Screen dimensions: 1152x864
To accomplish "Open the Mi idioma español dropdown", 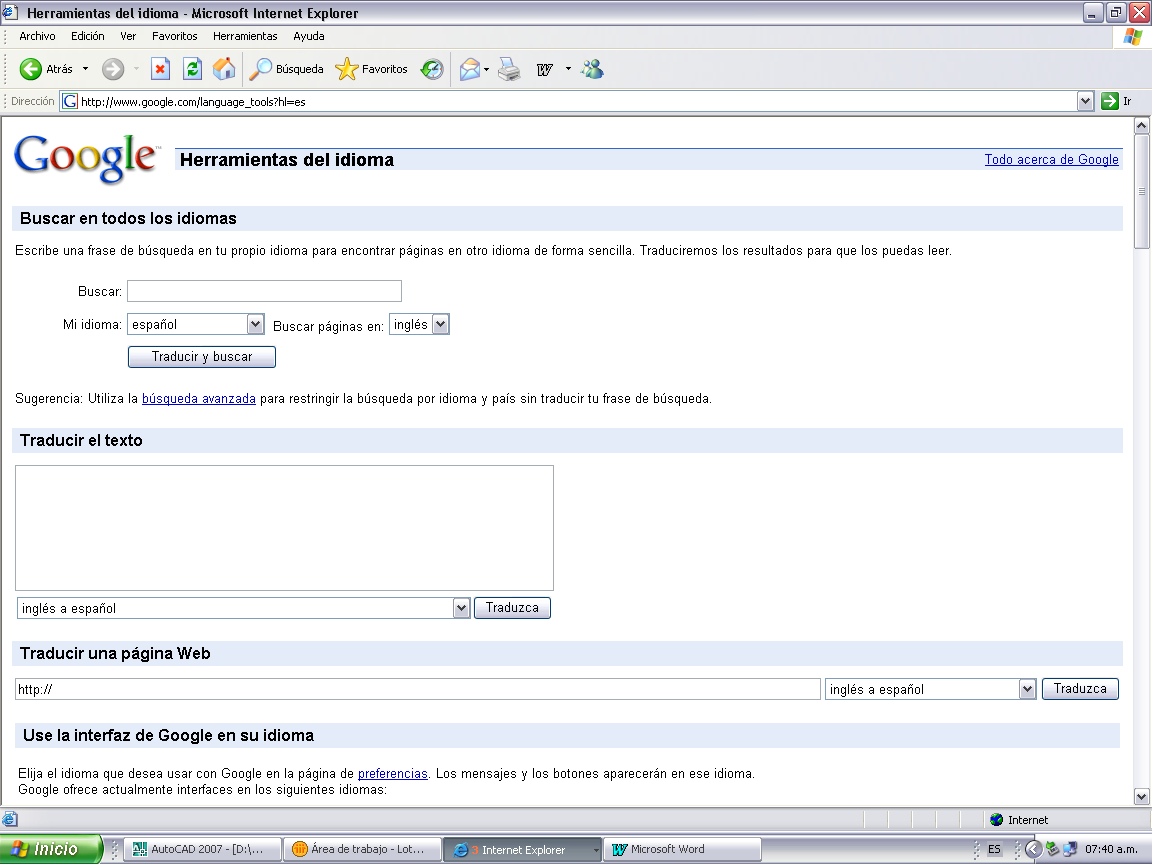I will pyautogui.click(x=195, y=324).
